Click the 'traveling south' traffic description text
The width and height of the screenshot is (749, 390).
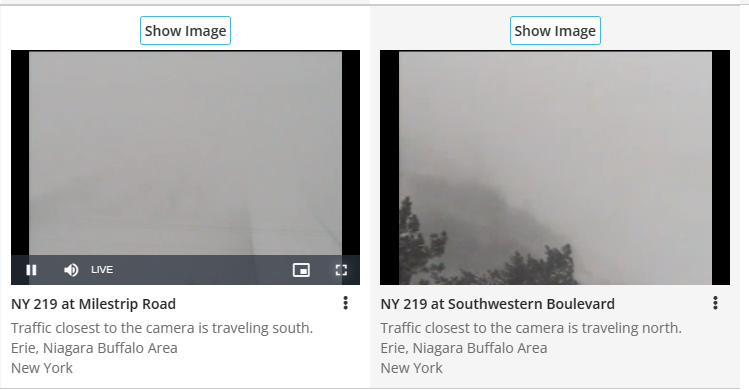point(162,328)
